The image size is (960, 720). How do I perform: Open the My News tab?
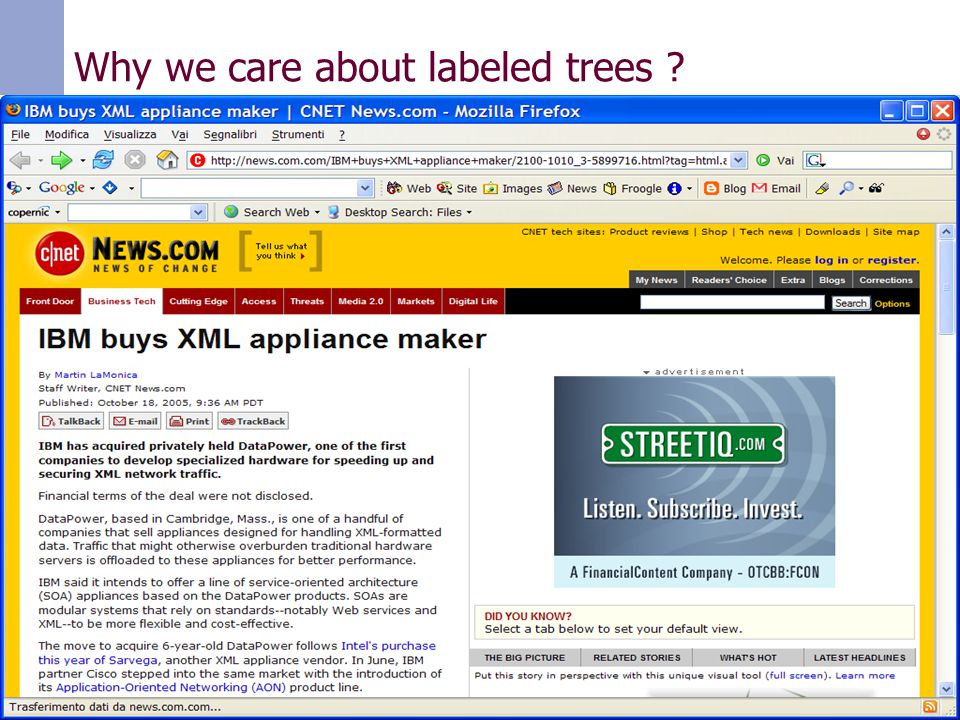656,280
